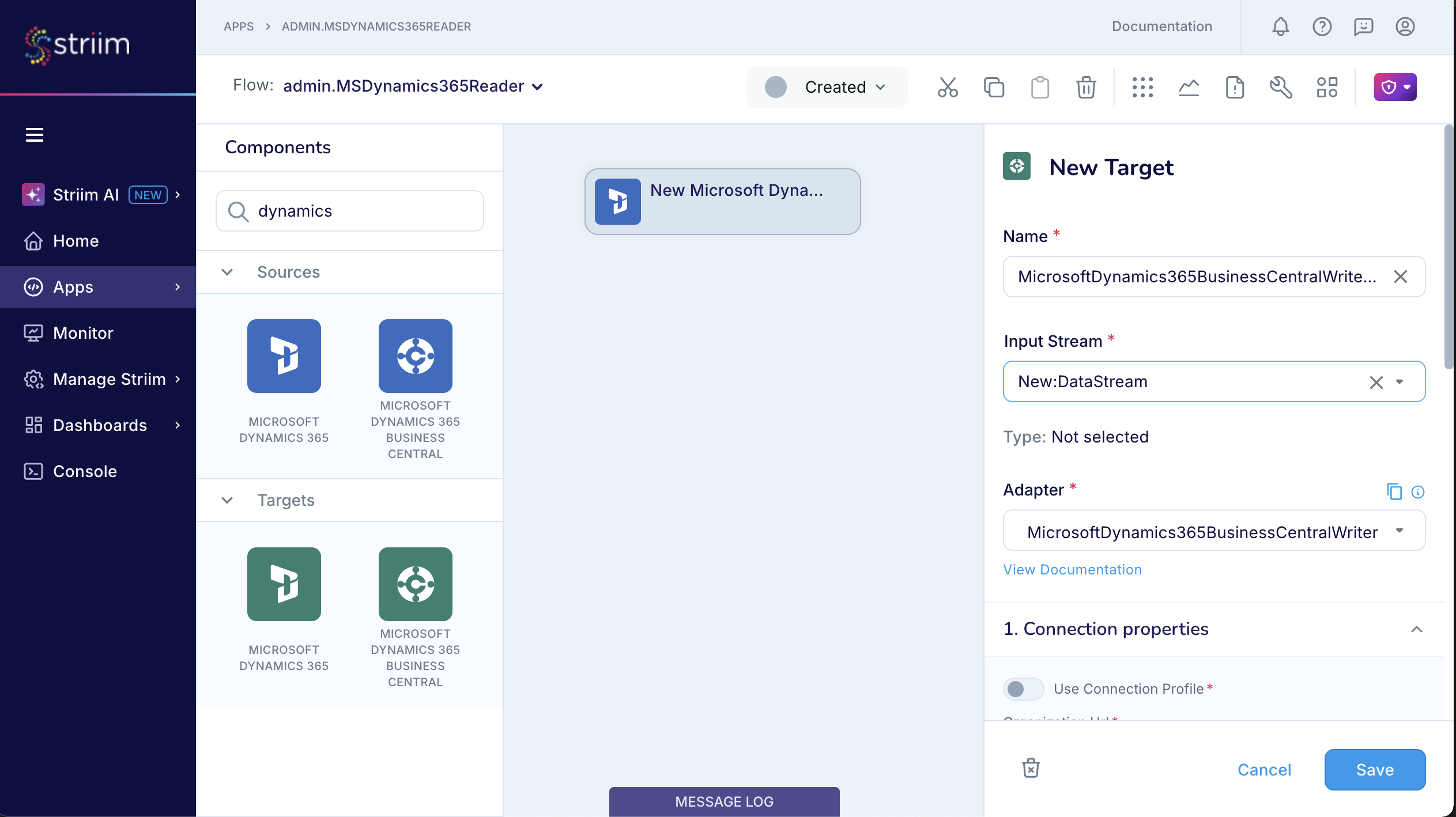Select the Microsoft Dynamics 365 target component

(x=284, y=584)
